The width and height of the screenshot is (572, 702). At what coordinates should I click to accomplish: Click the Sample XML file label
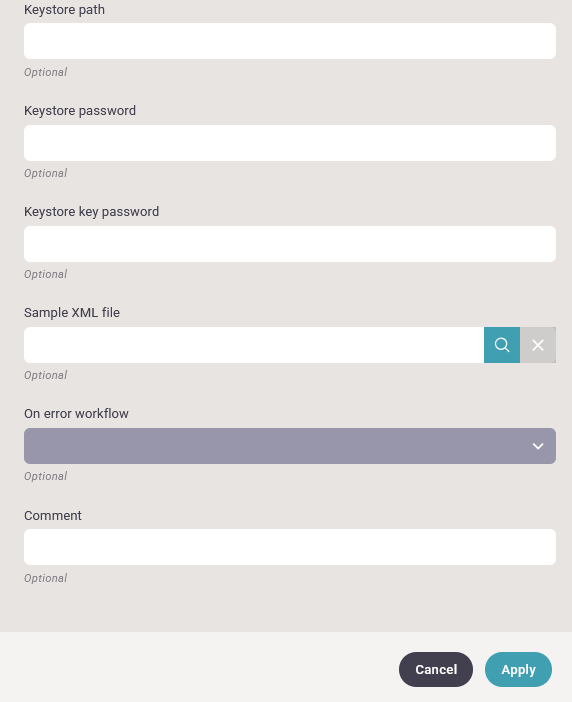[72, 312]
